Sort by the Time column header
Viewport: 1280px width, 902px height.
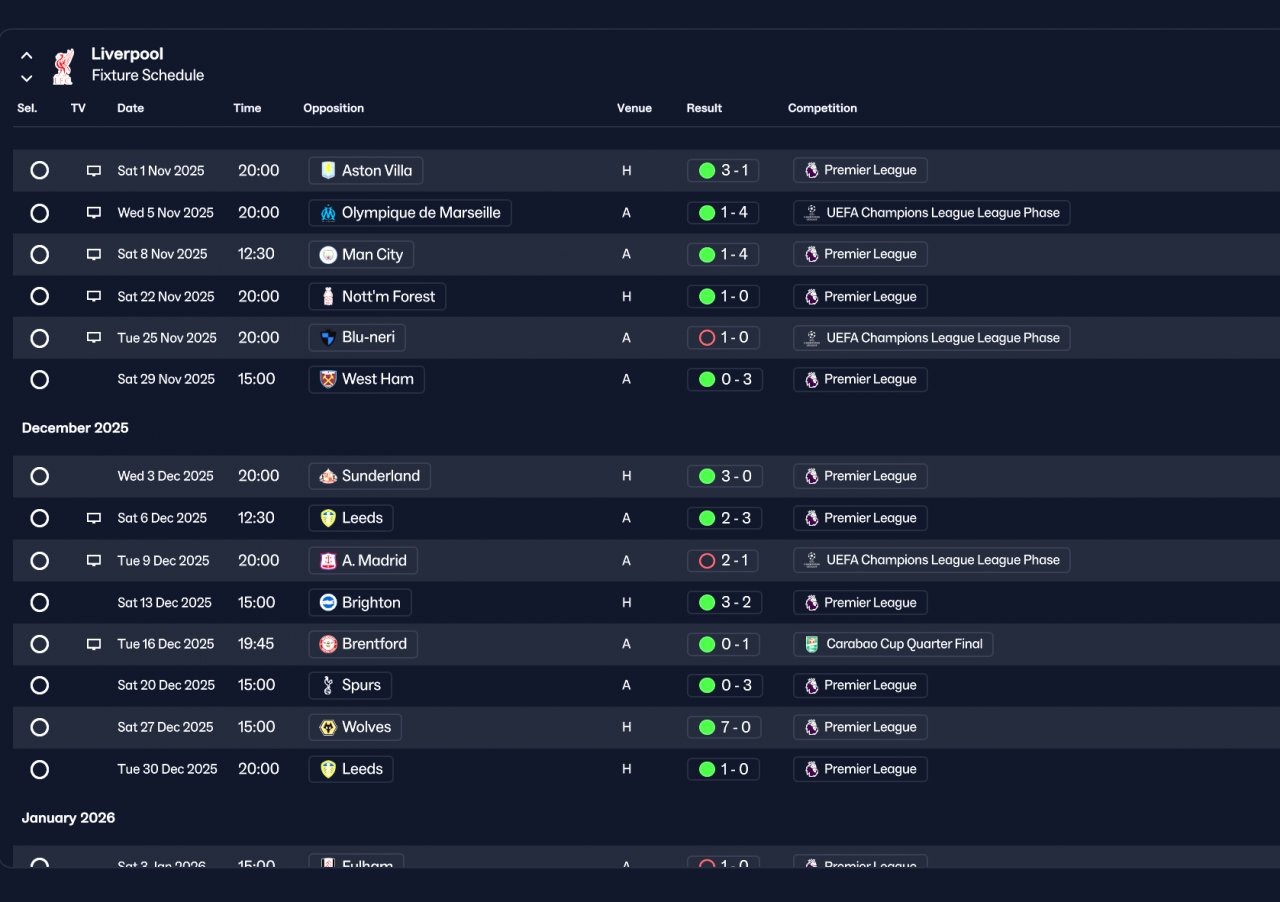[247, 108]
